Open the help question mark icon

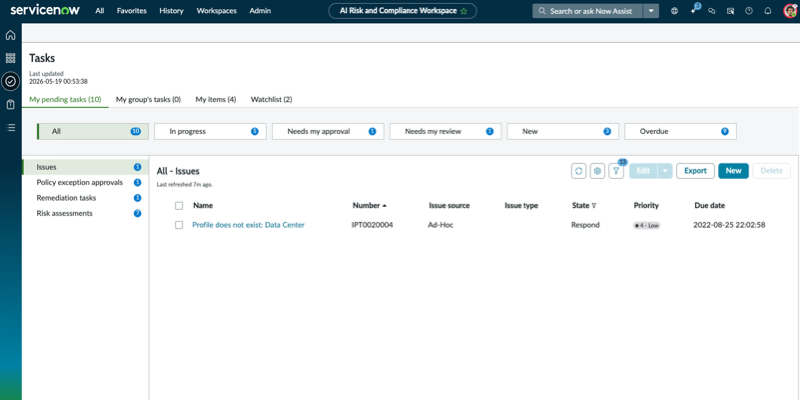[x=749, y=11]
